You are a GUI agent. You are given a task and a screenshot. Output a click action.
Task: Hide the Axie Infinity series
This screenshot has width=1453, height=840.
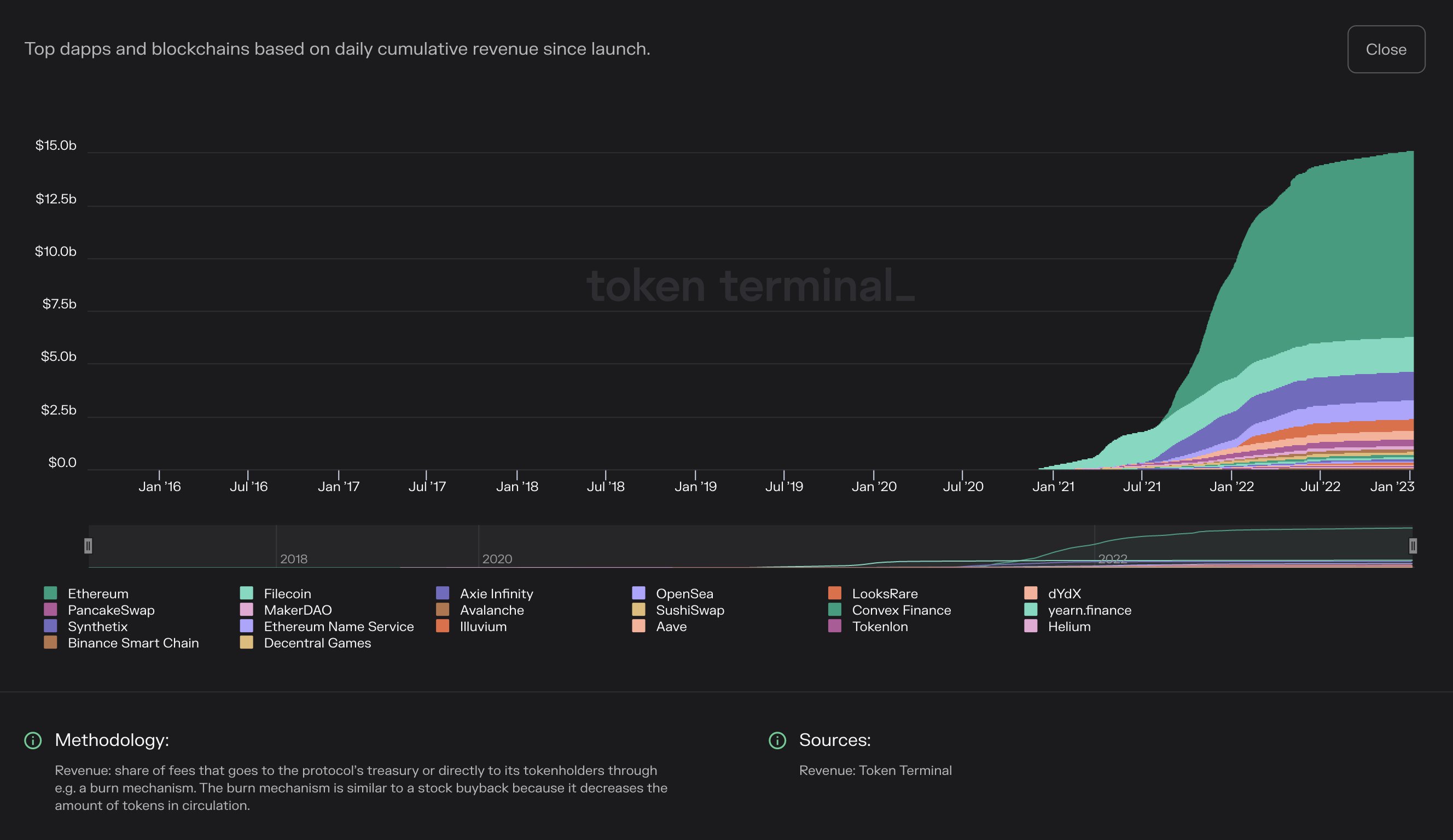pyautogui.click(x=496, y=593)
